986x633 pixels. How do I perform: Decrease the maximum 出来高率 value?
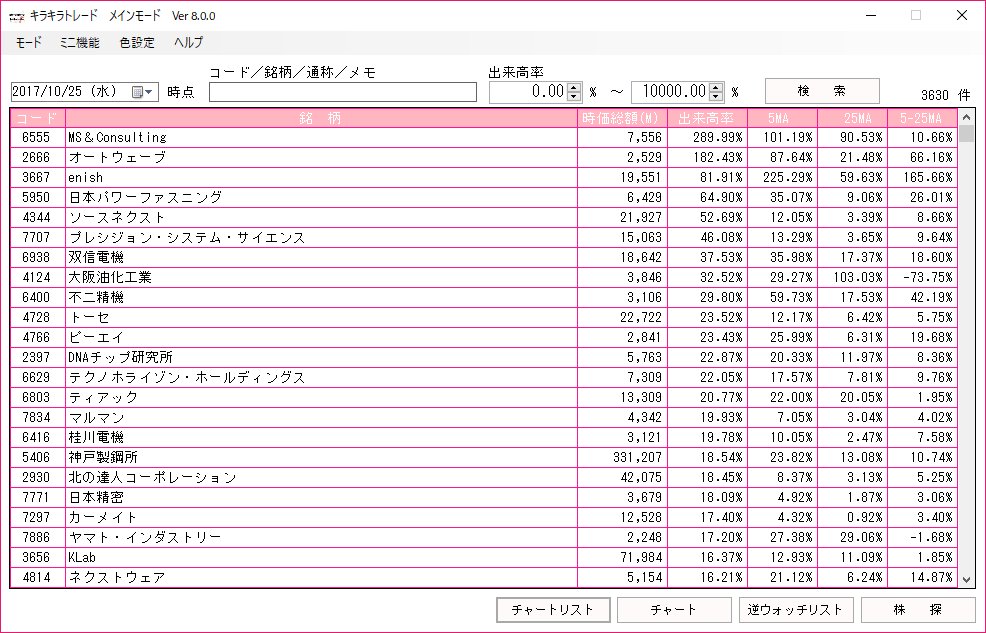716,96
